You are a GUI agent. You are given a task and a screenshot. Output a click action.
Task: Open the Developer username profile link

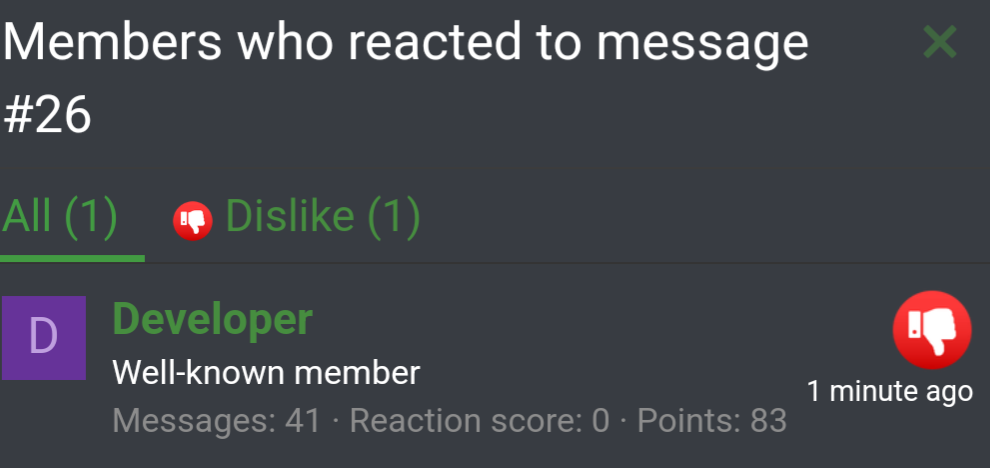point(212,319)
